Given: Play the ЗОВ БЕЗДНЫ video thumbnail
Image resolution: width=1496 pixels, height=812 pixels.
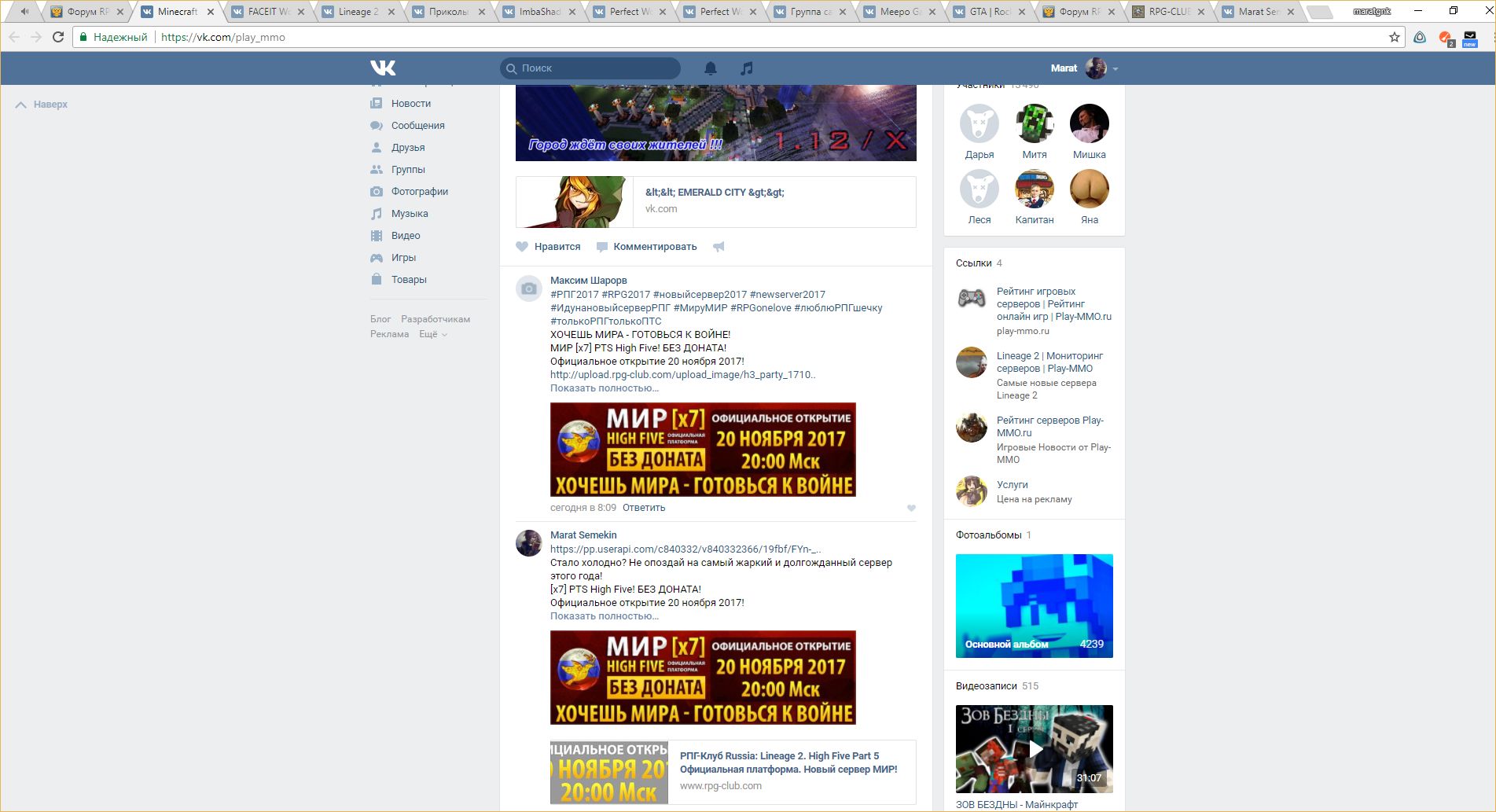Looking at the screenshot, I should point(1035,749).
